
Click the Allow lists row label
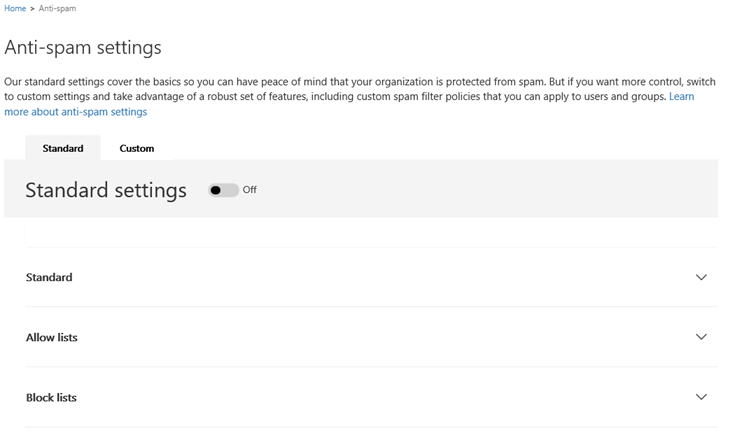(x=52, y=337)
